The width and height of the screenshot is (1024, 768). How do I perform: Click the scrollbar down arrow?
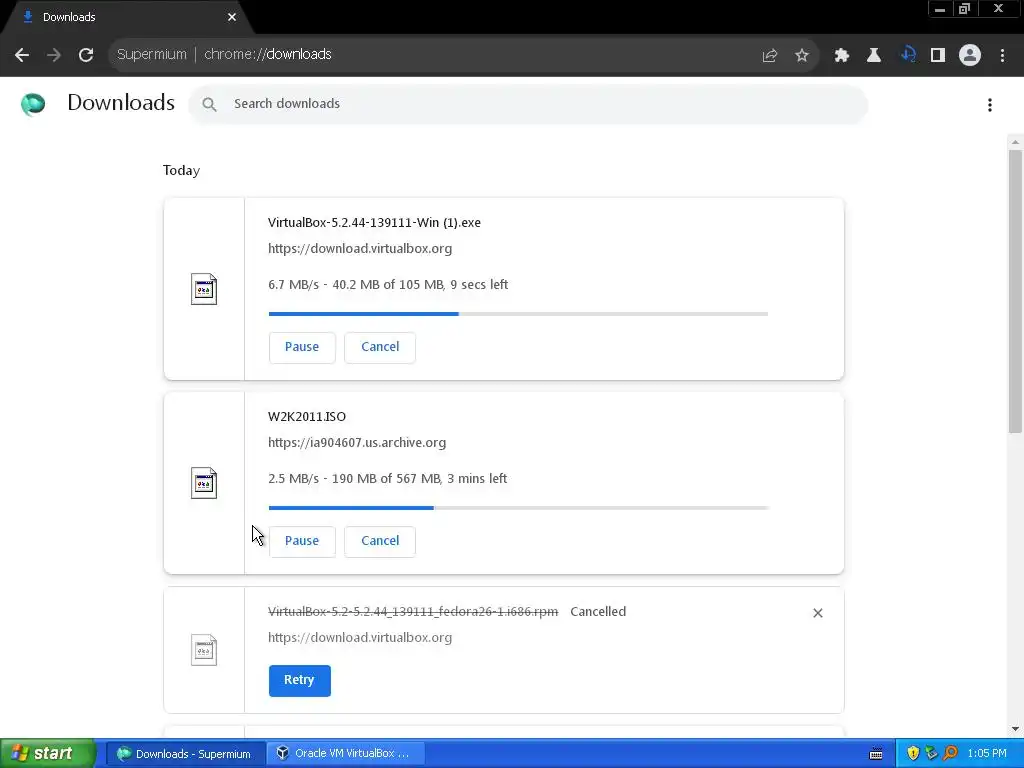pyautogui.click(x=1016, y=729)
